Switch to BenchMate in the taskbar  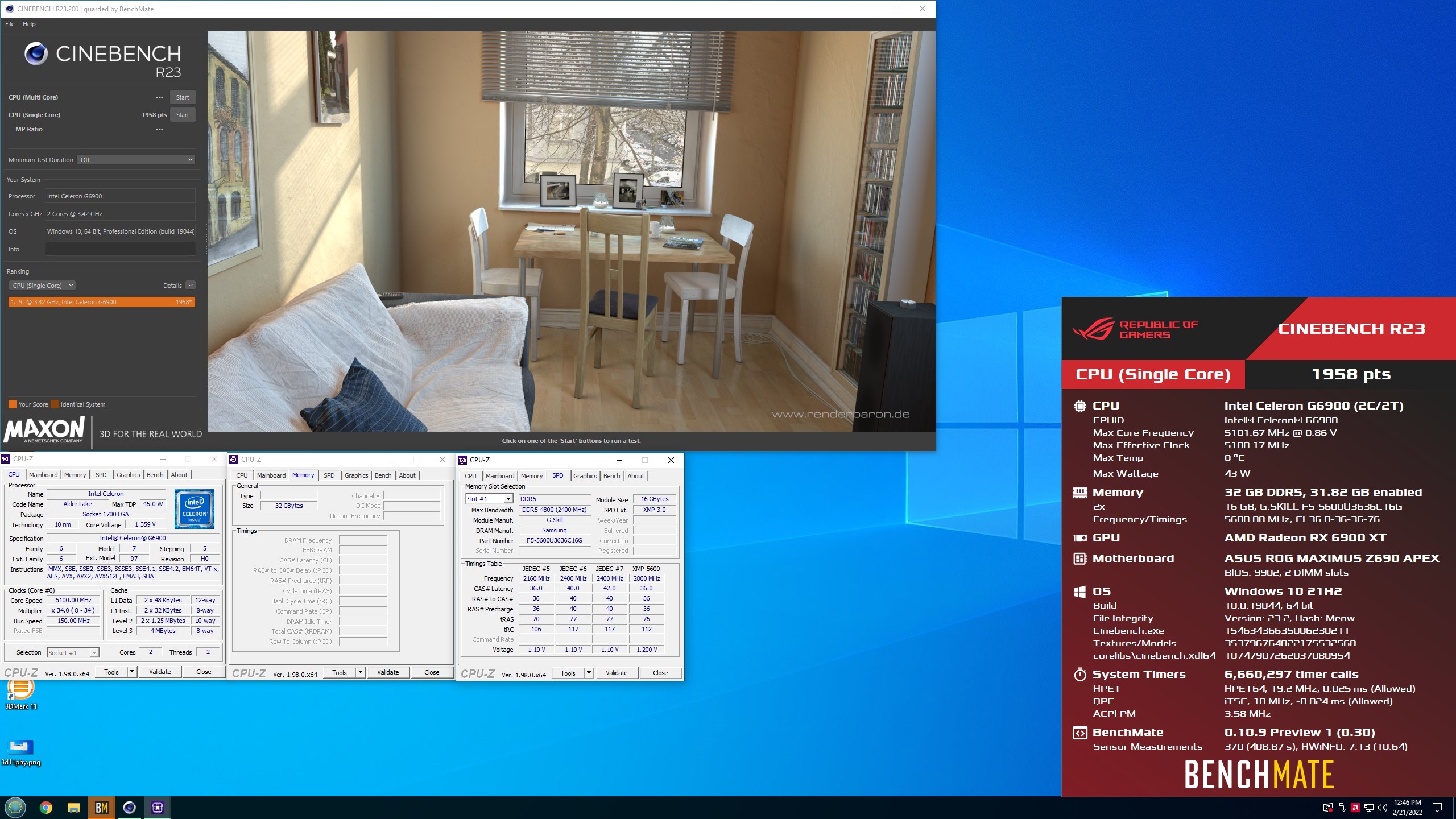pos(102,808)
